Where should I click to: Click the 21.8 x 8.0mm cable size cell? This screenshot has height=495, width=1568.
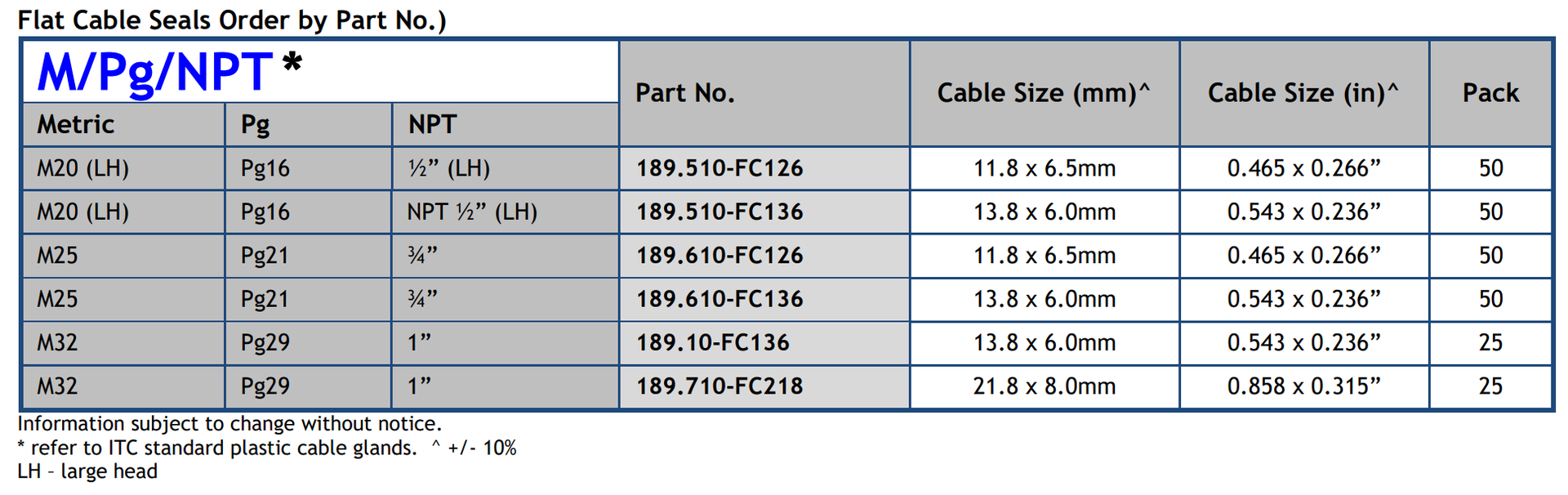1044,386
